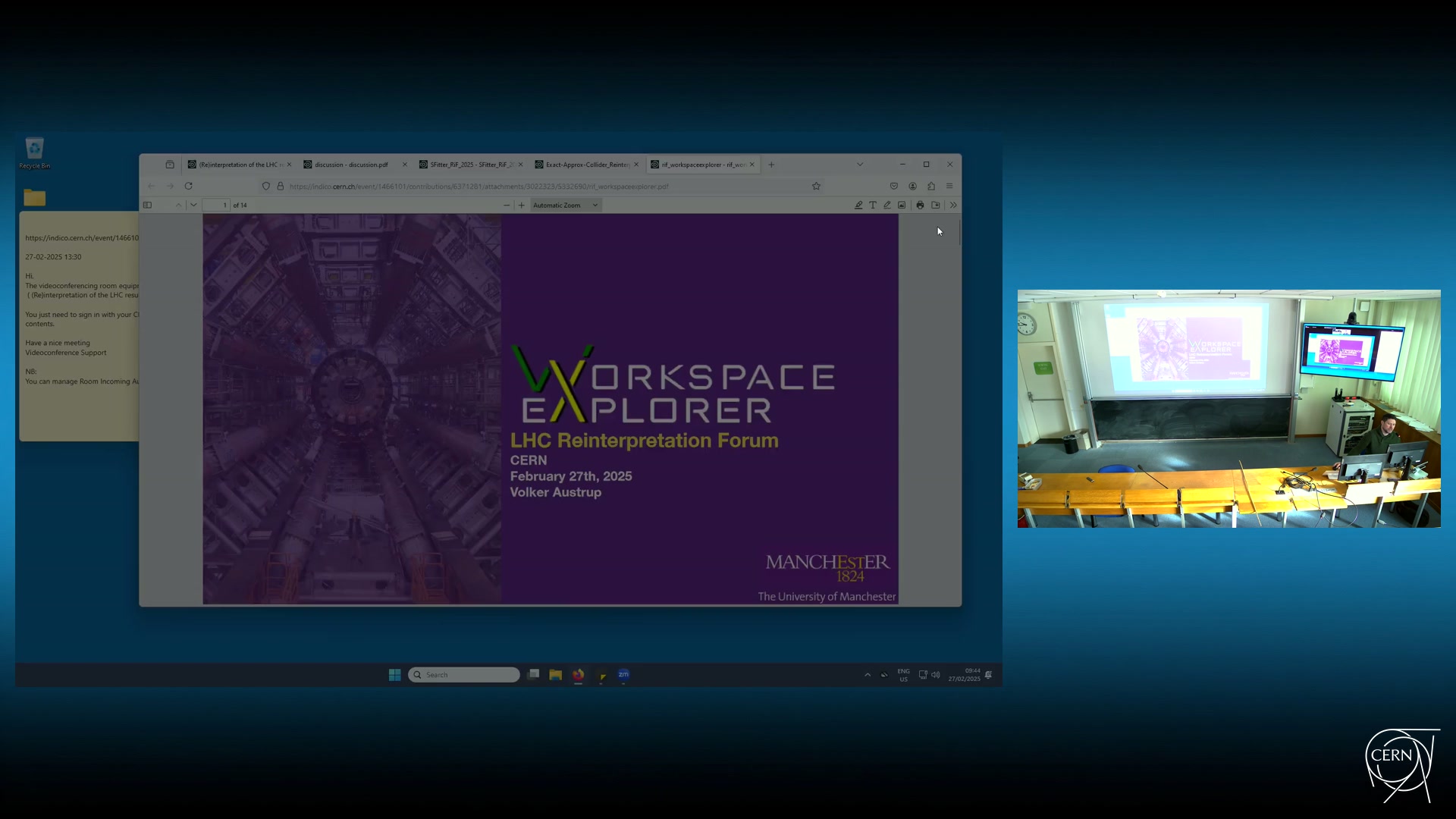Image resolution: width=1456 pixels, height=819 pixels.
Task: Open the Firefox application menu
Action: pyautogui.click(x=949, y=186)
